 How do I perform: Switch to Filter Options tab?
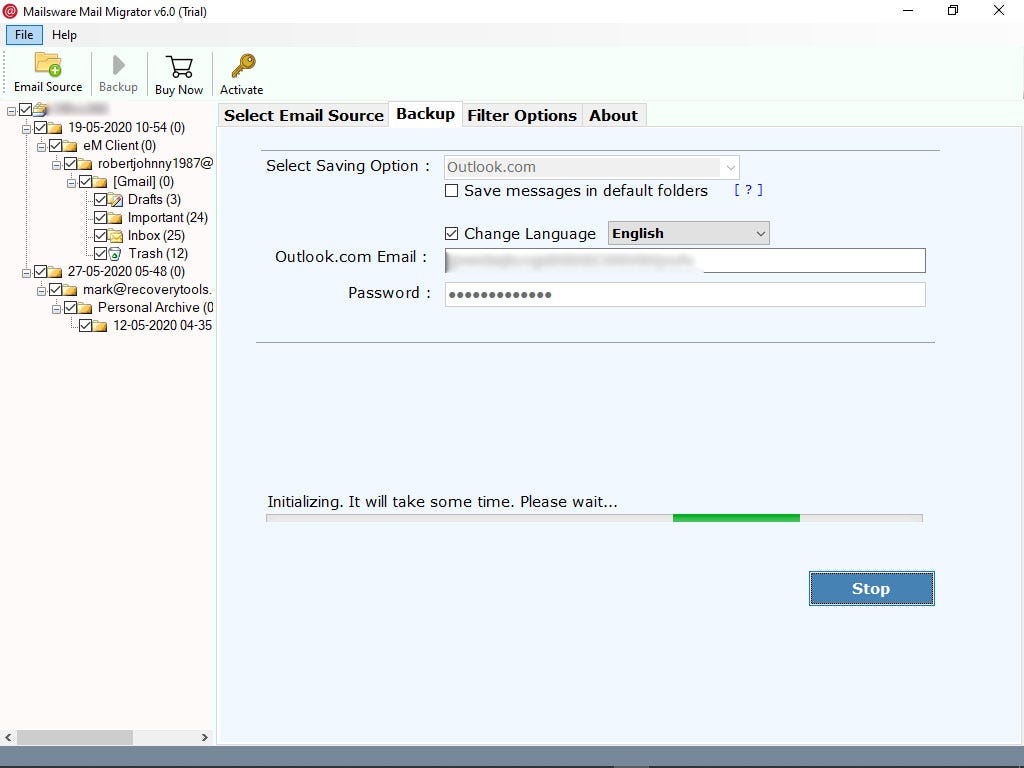522,115
